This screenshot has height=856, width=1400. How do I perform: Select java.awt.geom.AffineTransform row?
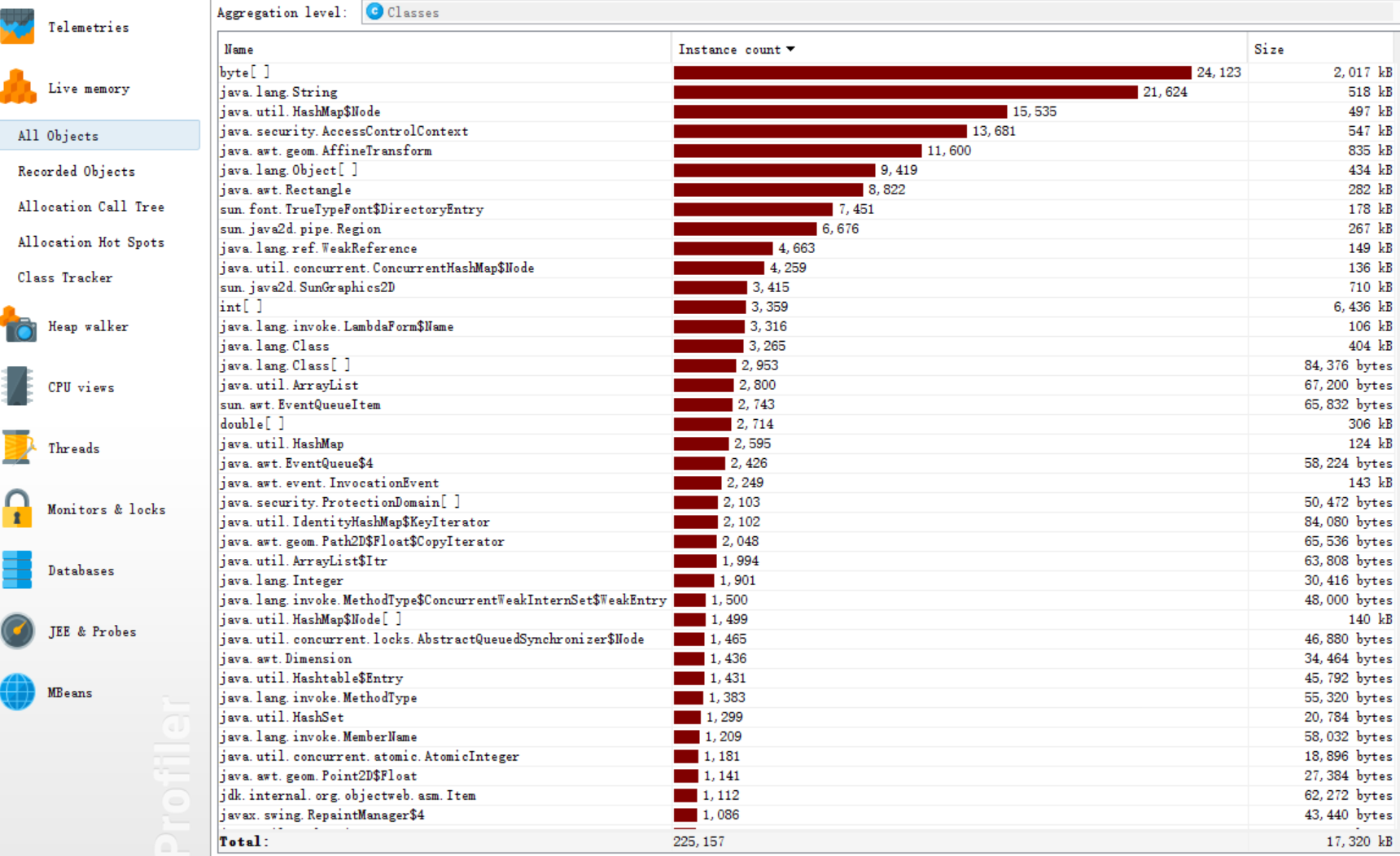(x=807, y=151)
